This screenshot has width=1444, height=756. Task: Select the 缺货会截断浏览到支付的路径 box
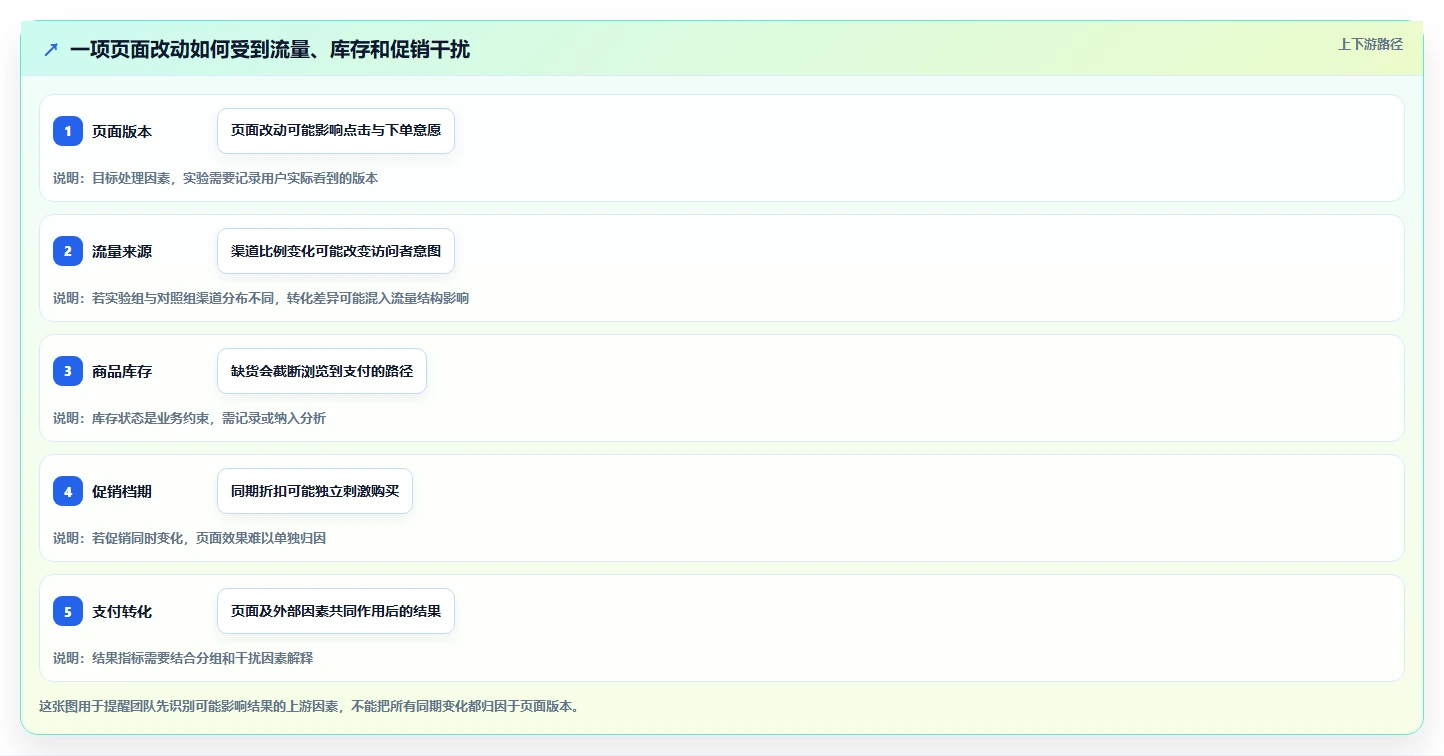click(x=322, y=371)
